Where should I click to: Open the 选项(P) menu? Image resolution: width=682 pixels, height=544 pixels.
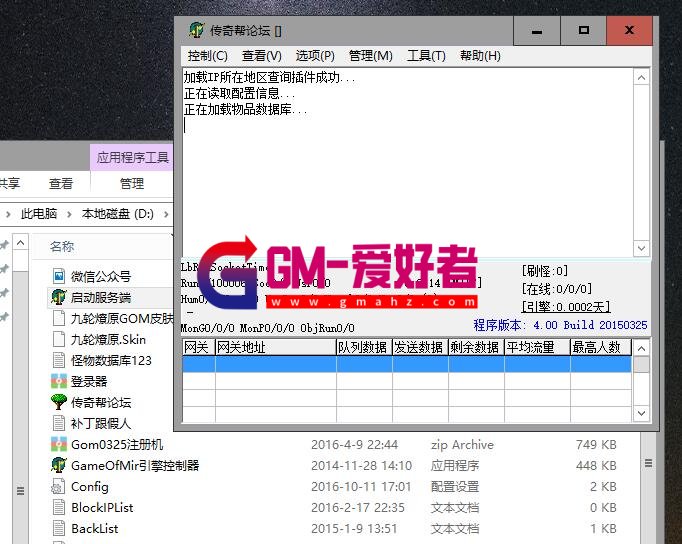pyautogui.click(x=315, y=56)
